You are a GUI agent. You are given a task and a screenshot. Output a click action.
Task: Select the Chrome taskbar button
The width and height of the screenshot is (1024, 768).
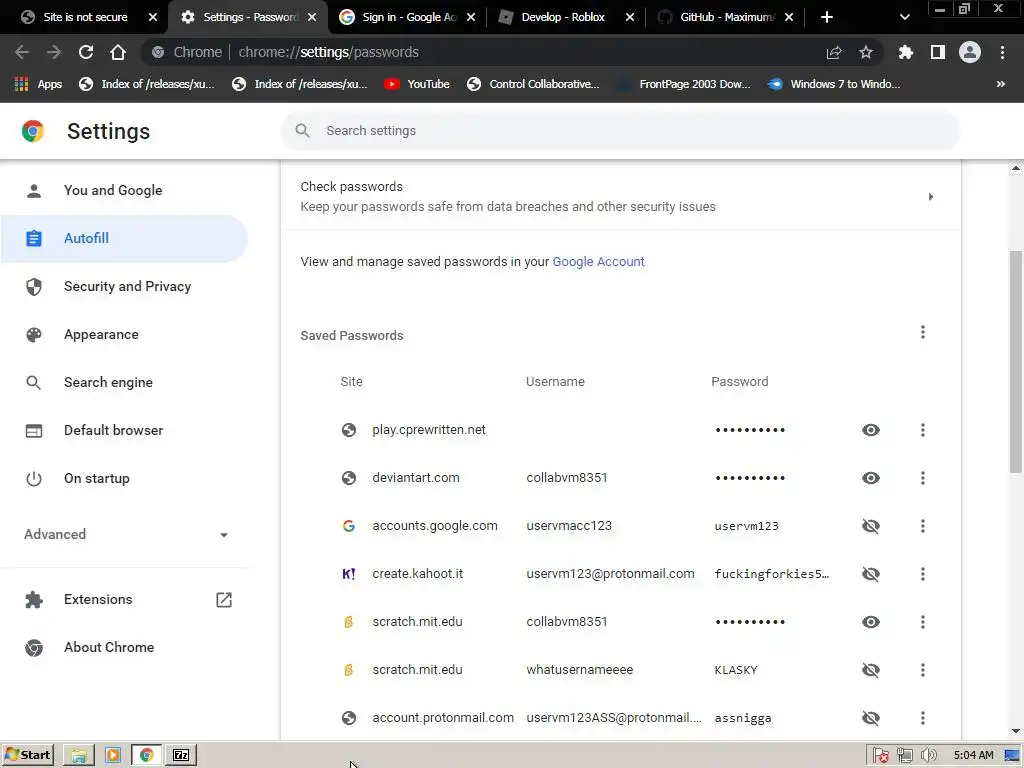147,756
